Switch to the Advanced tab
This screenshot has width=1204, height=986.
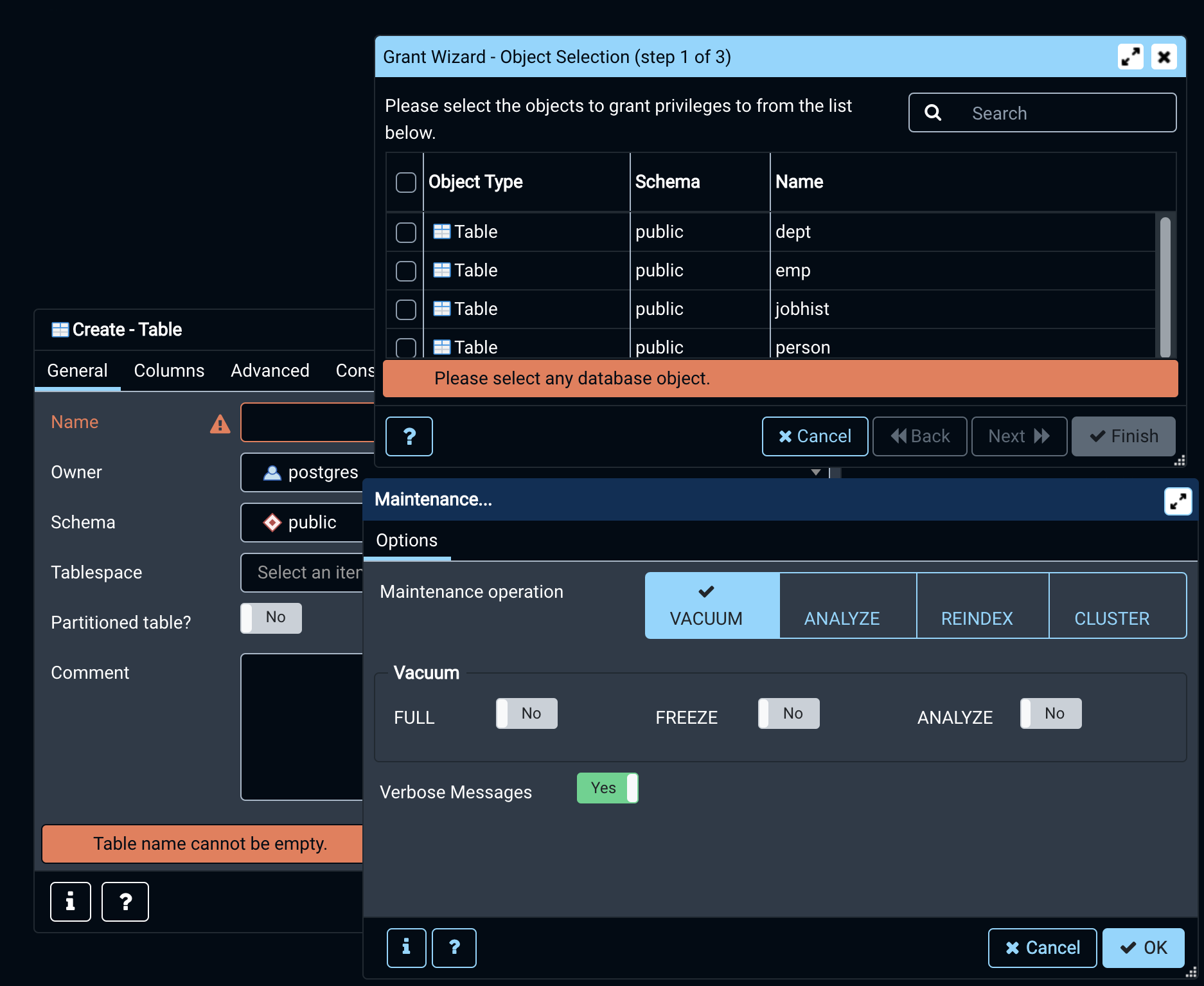click(270, 371)
